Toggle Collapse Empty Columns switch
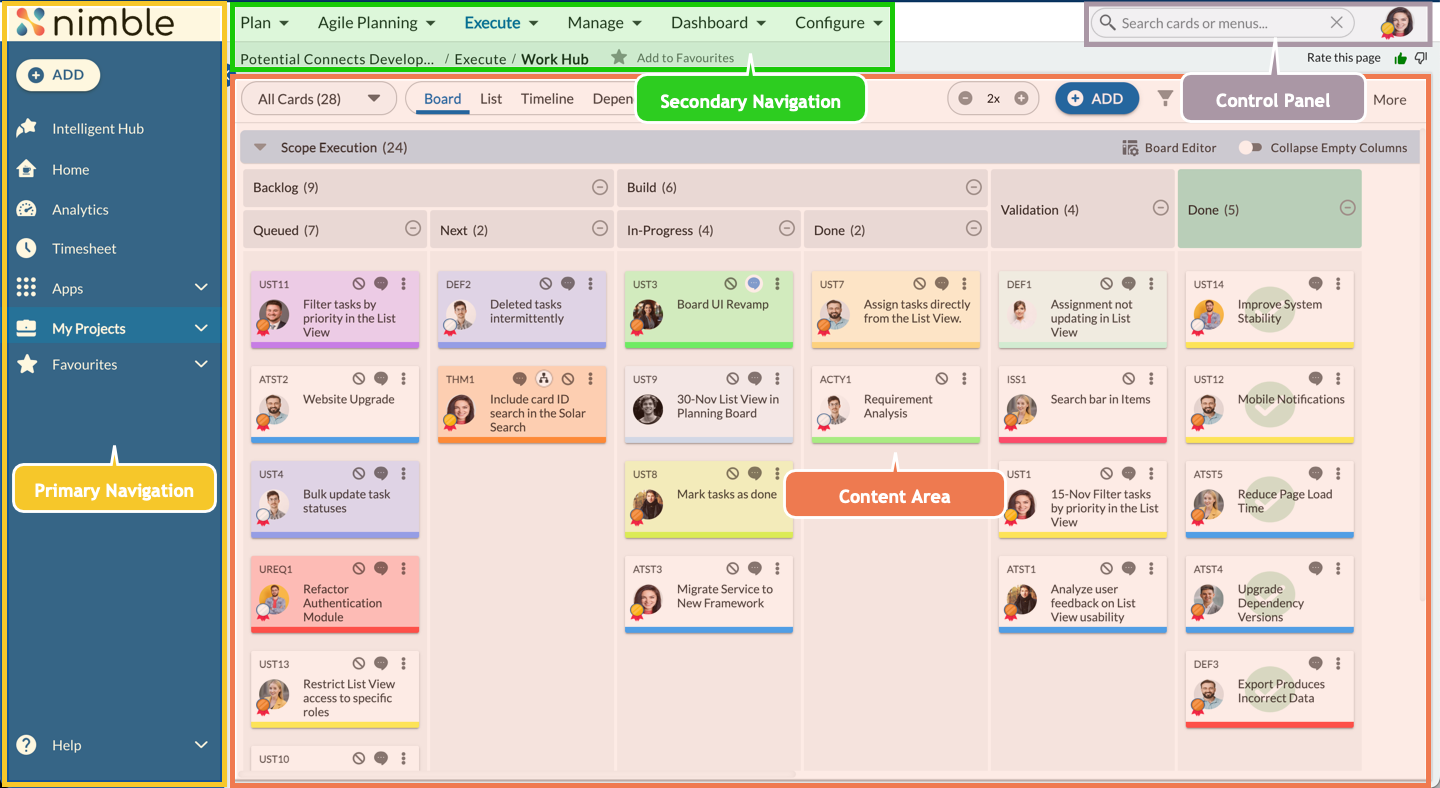The height and width of the screenshot is (788, 1440). pos(1250,148)
